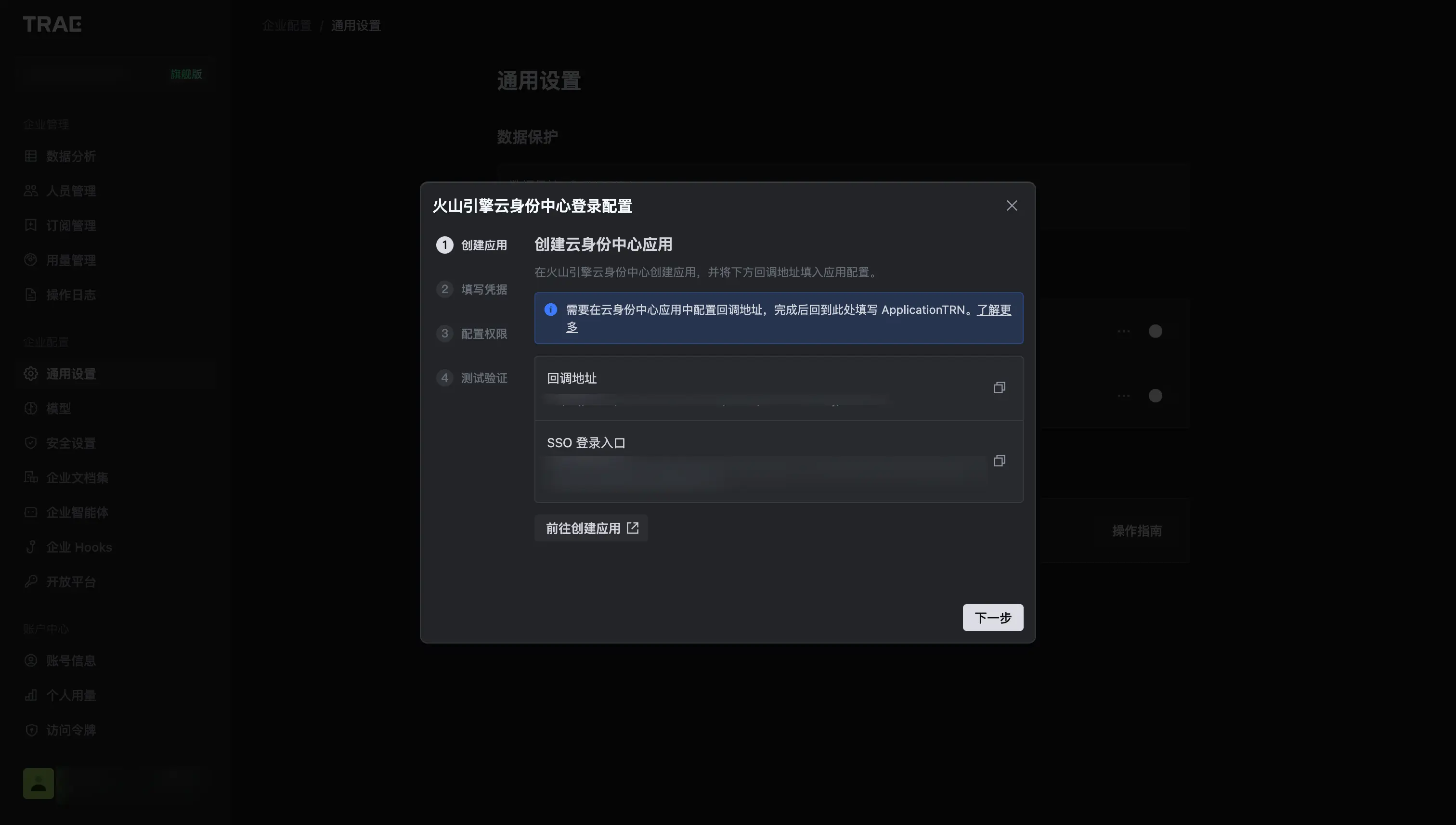This screenshot has width=1456, height=825.
Task: Open the 了解更多 link
Action: click(x=993, y=310)
